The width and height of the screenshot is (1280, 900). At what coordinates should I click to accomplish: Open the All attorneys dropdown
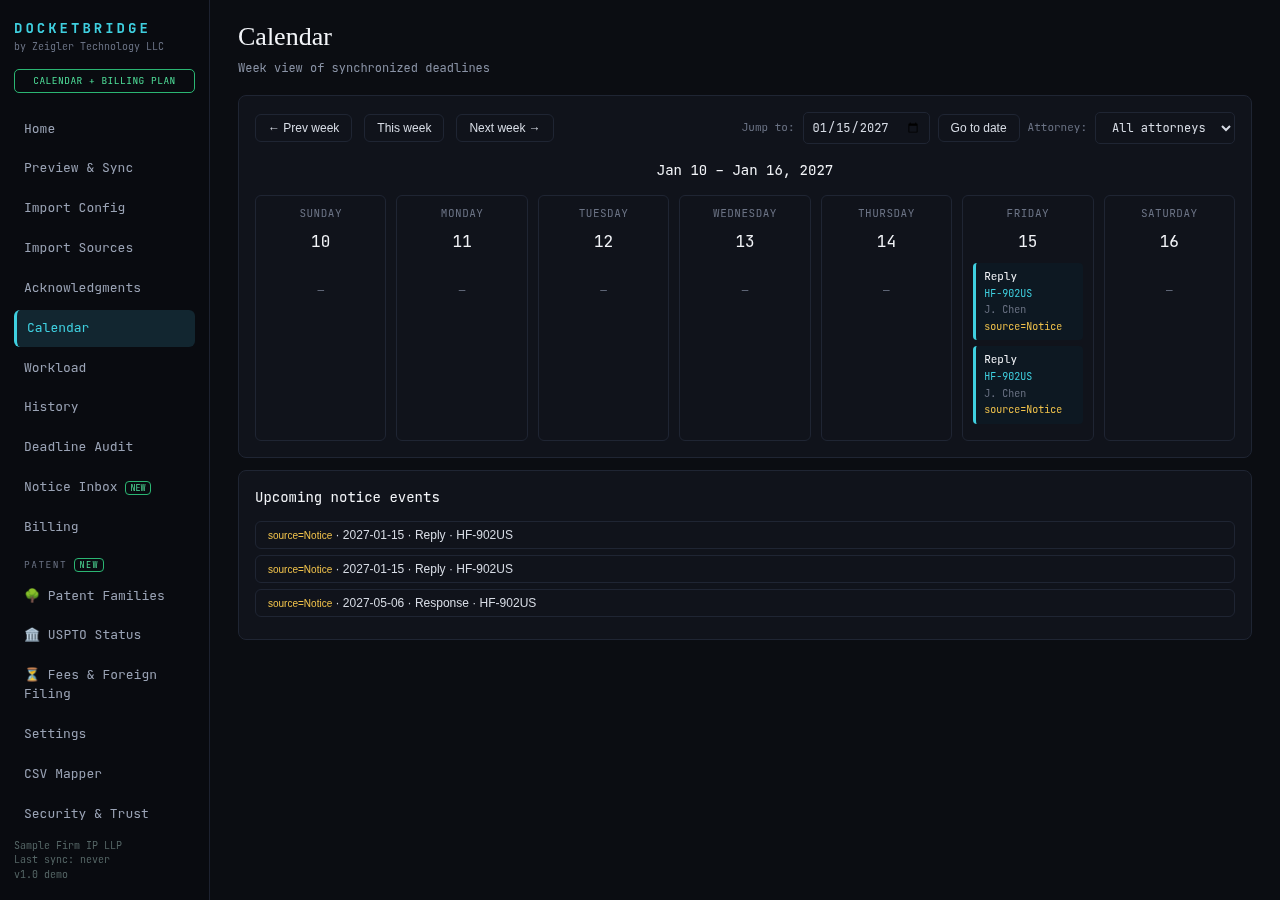tap(1165, 128)
